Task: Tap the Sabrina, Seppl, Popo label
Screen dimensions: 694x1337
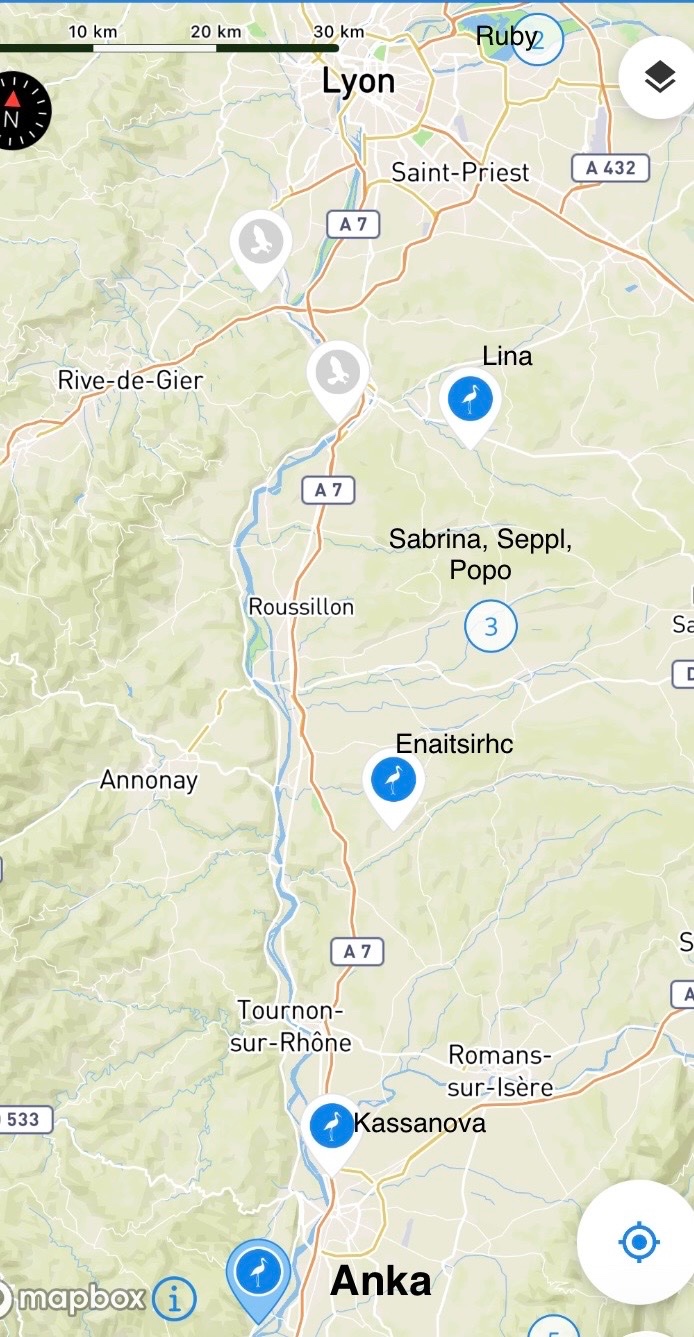Action: (481, 555)
